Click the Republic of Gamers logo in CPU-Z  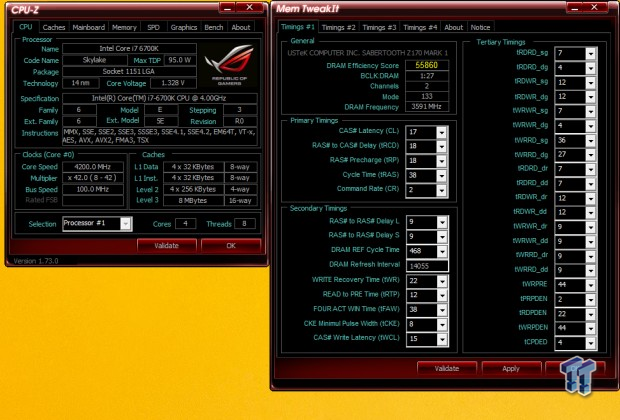click(x=229, y=65)
